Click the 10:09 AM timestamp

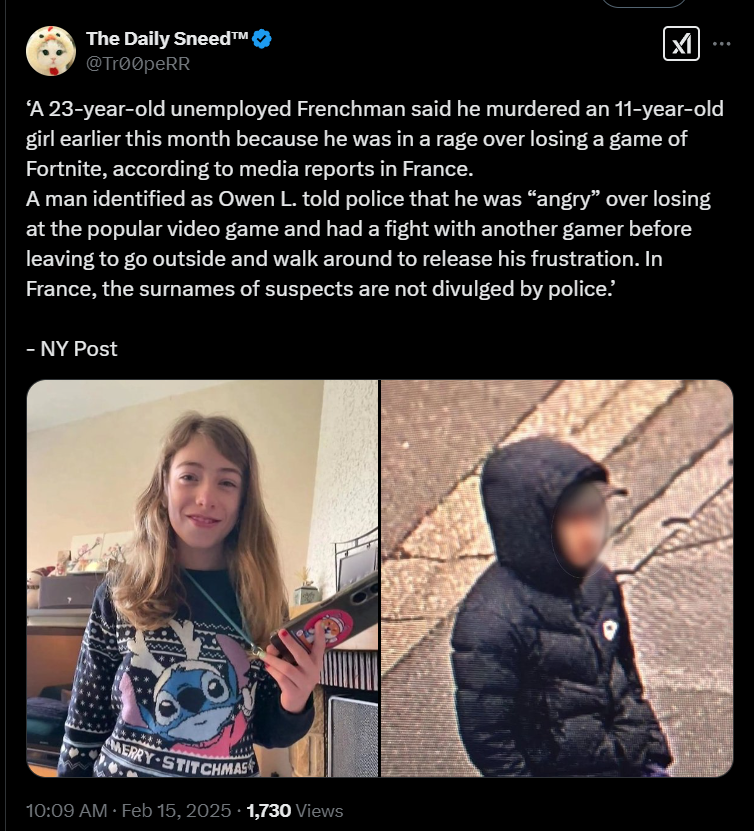pos(67,810)
